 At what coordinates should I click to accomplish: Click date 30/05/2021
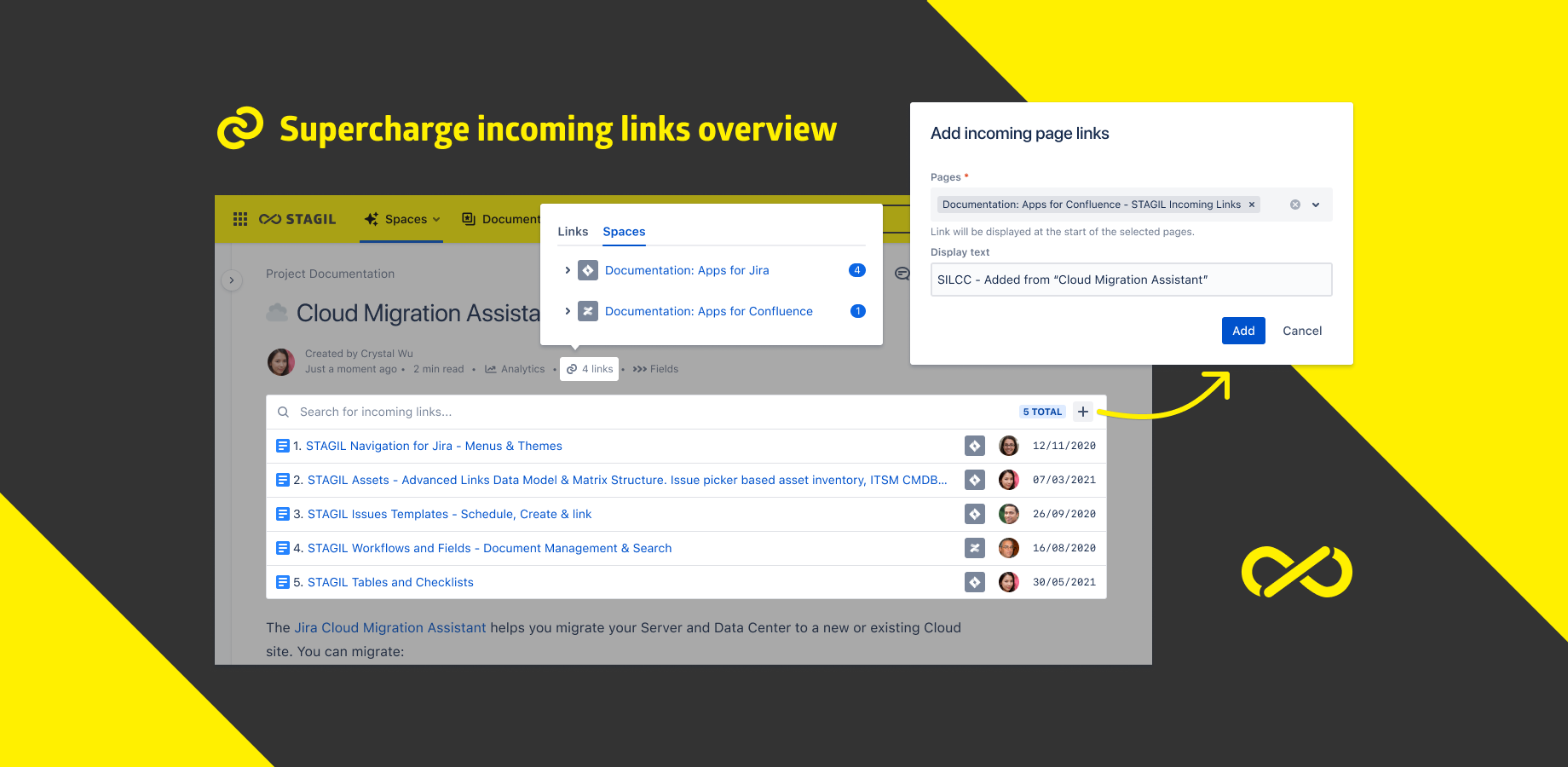[1064, 582]
